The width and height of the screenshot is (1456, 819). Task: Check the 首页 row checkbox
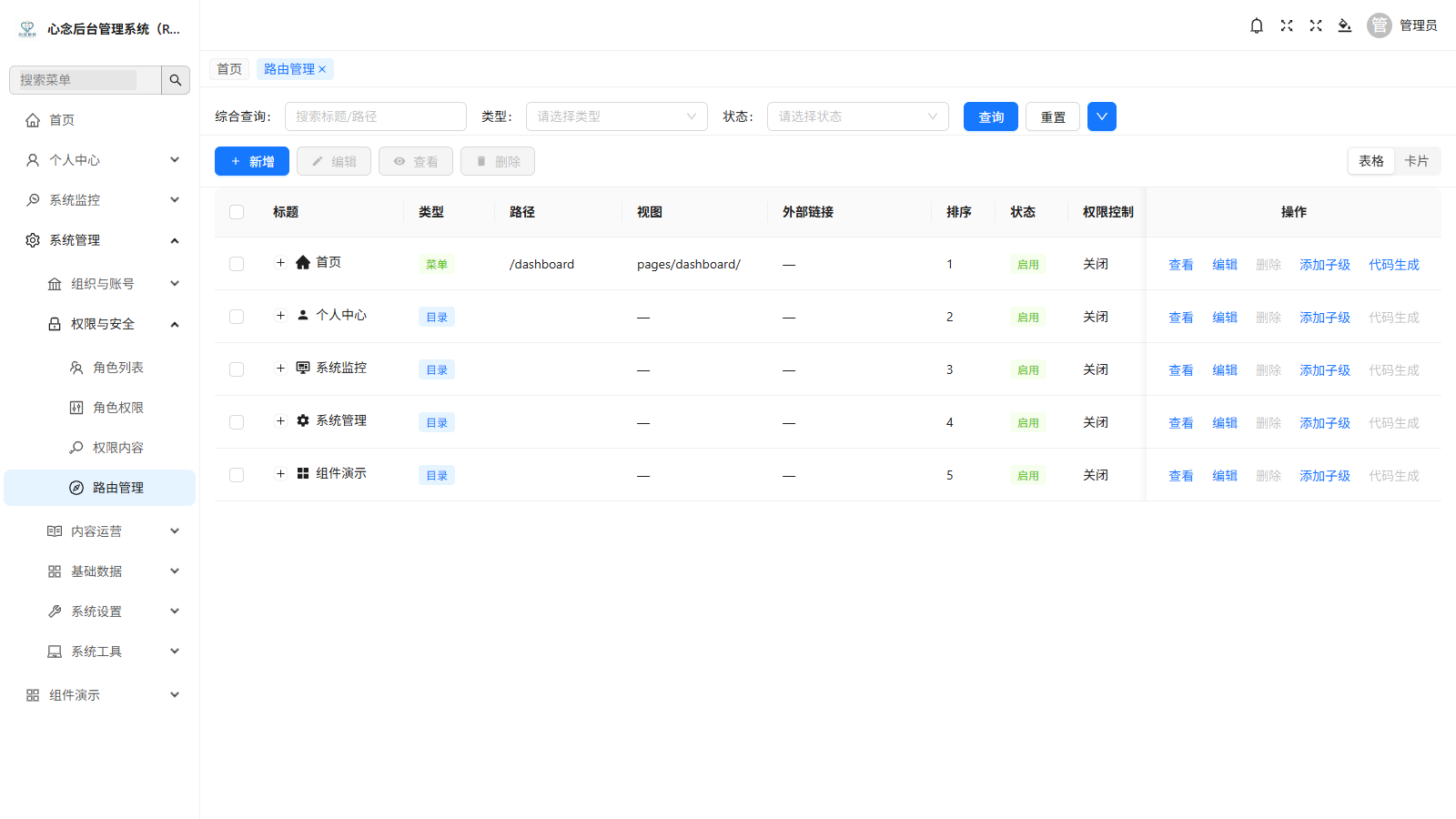point(237,264)
